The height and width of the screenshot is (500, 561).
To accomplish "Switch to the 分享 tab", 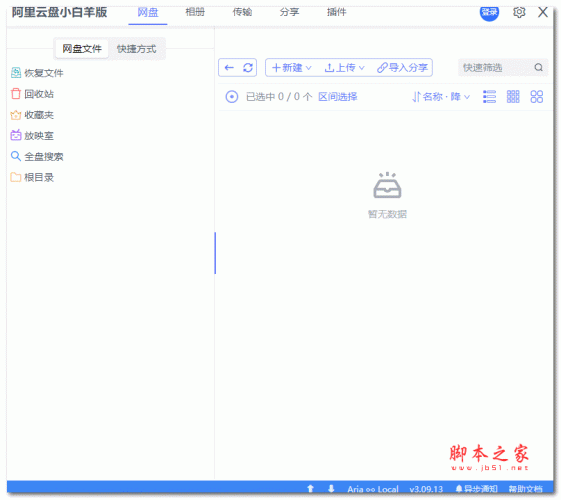I will point(289,12).
